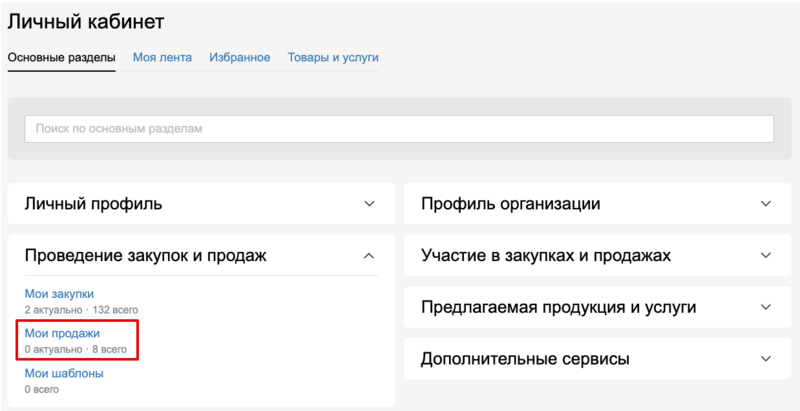Expand Предлагаемая продукция и услуги section title
Screen dimensions: 800x411
(558, 307)
